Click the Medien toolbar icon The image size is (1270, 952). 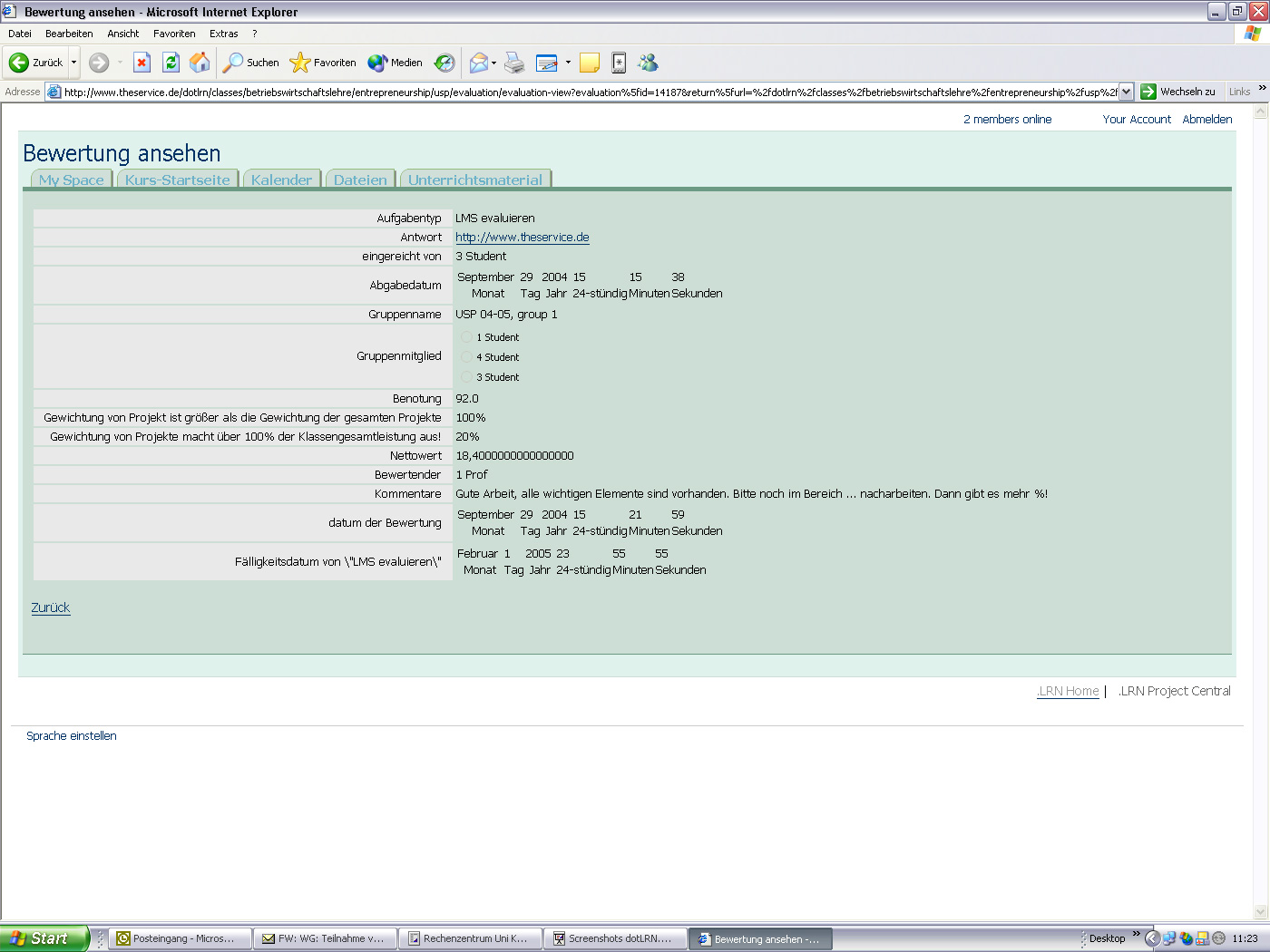[x=395, y=63]
